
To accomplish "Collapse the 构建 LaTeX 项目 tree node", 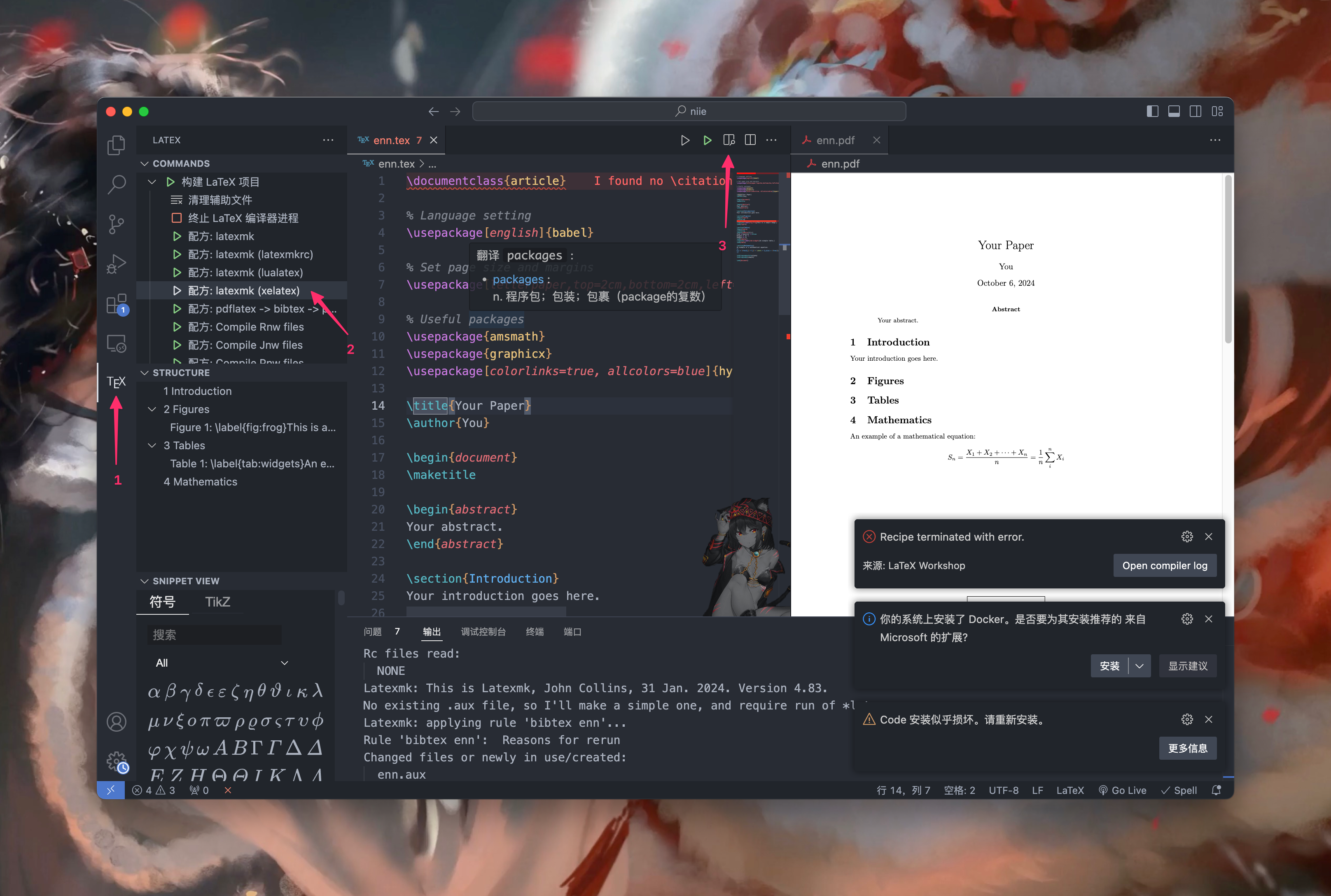I will click(152, 182).
